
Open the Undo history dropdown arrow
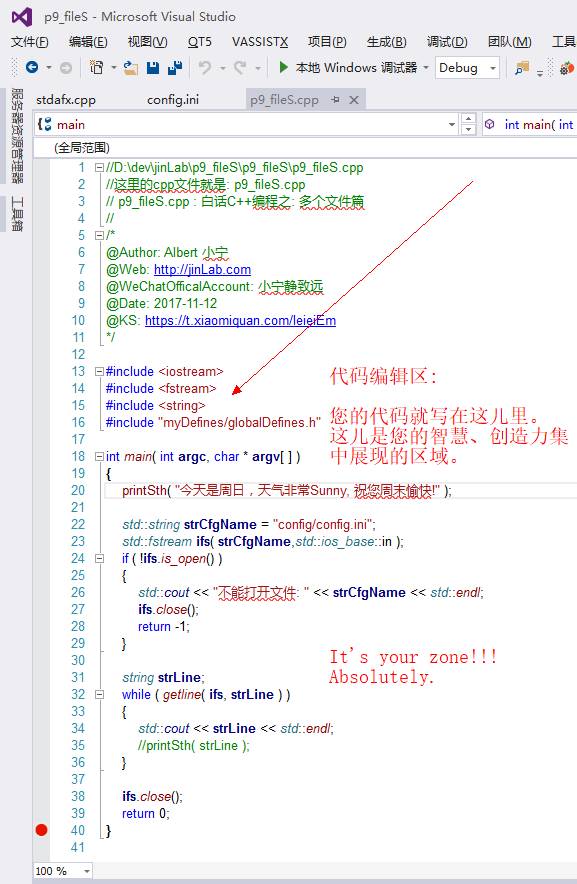coord(222,68)
